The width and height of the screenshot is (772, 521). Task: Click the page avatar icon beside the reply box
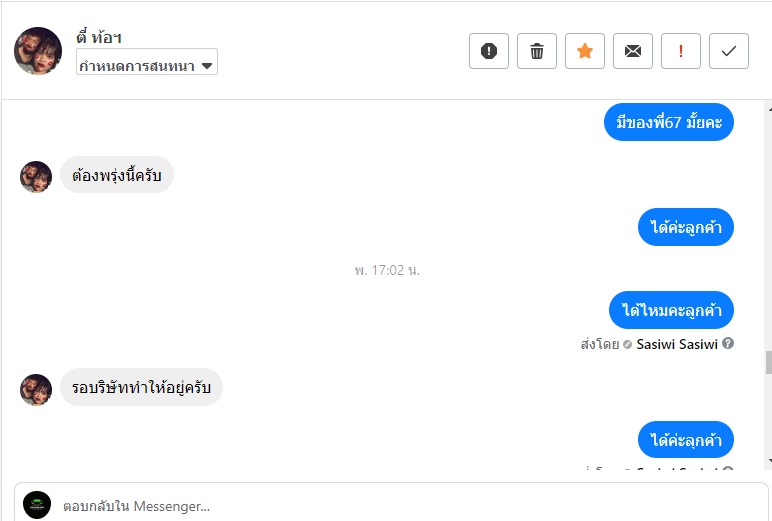tap(37, 505)
